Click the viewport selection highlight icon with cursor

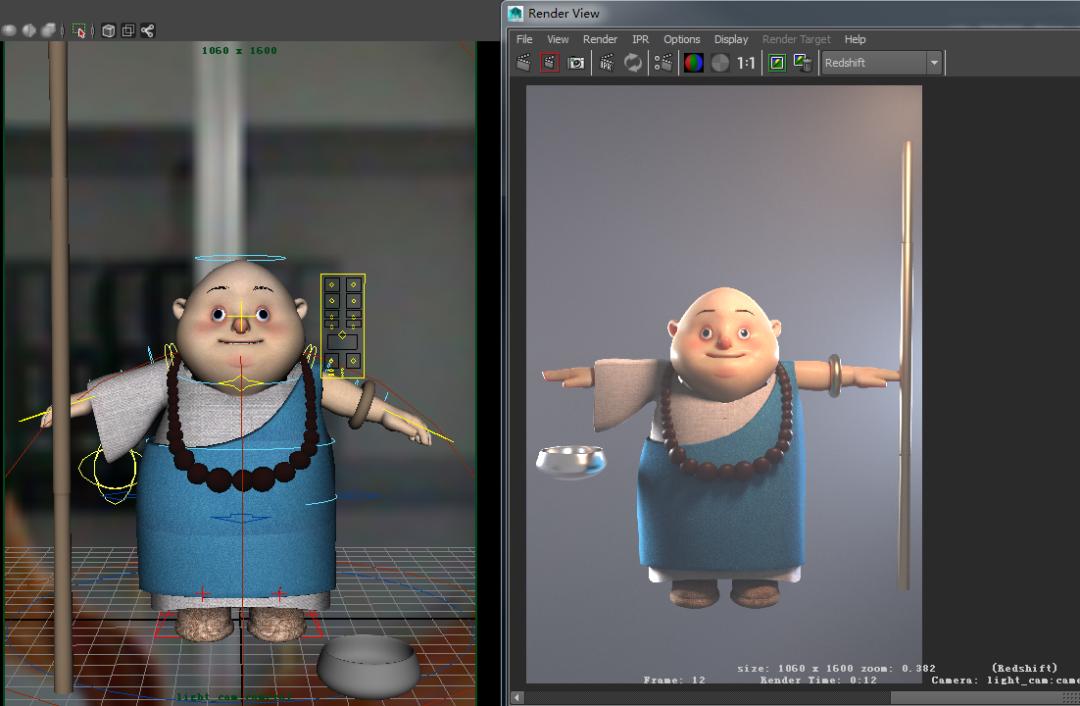point(79,31)
